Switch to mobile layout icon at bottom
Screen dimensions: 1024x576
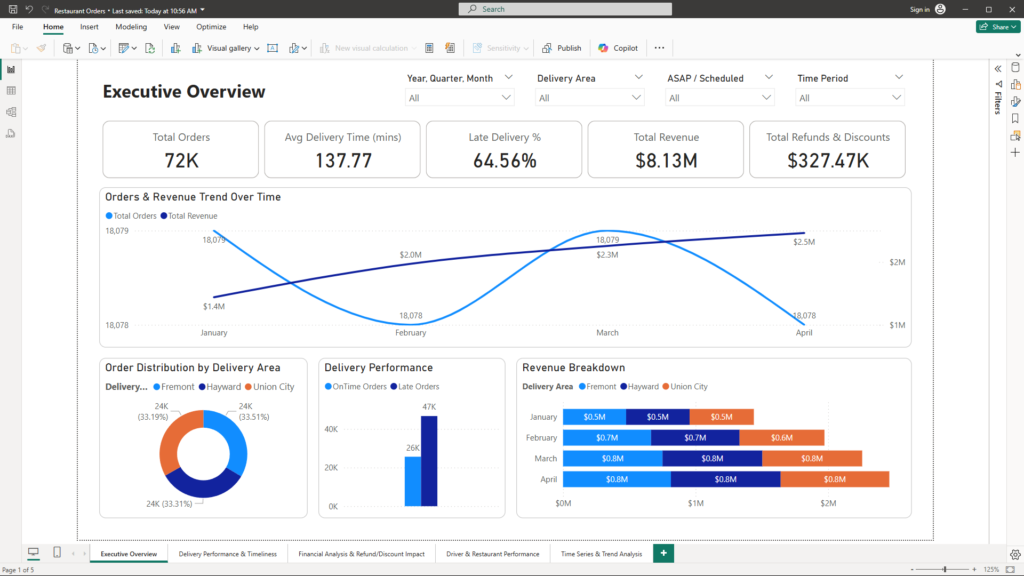point(57,553)
